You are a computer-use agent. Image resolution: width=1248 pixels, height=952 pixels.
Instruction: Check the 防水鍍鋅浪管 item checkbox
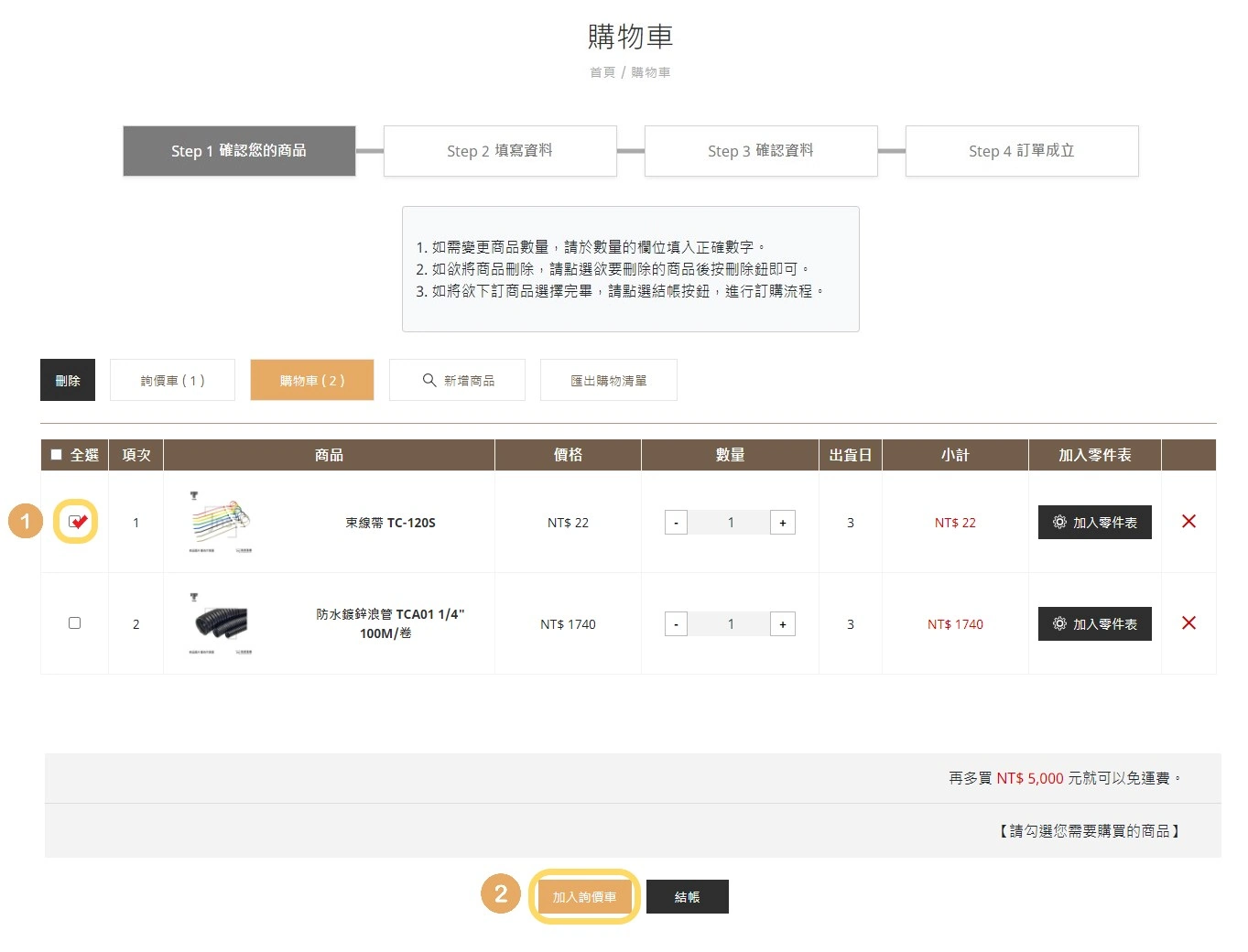point(75,623)
